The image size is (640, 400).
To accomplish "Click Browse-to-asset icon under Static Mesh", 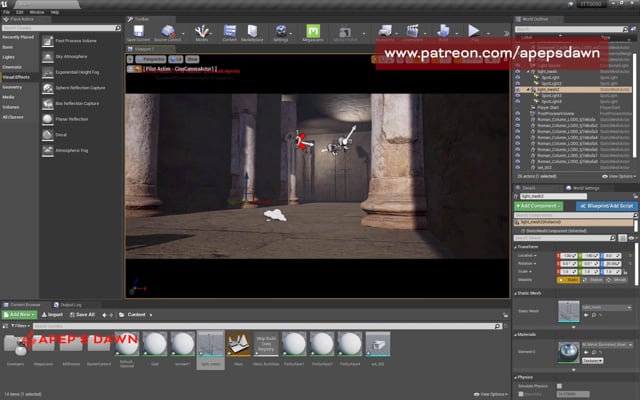I will click(594, 315).
